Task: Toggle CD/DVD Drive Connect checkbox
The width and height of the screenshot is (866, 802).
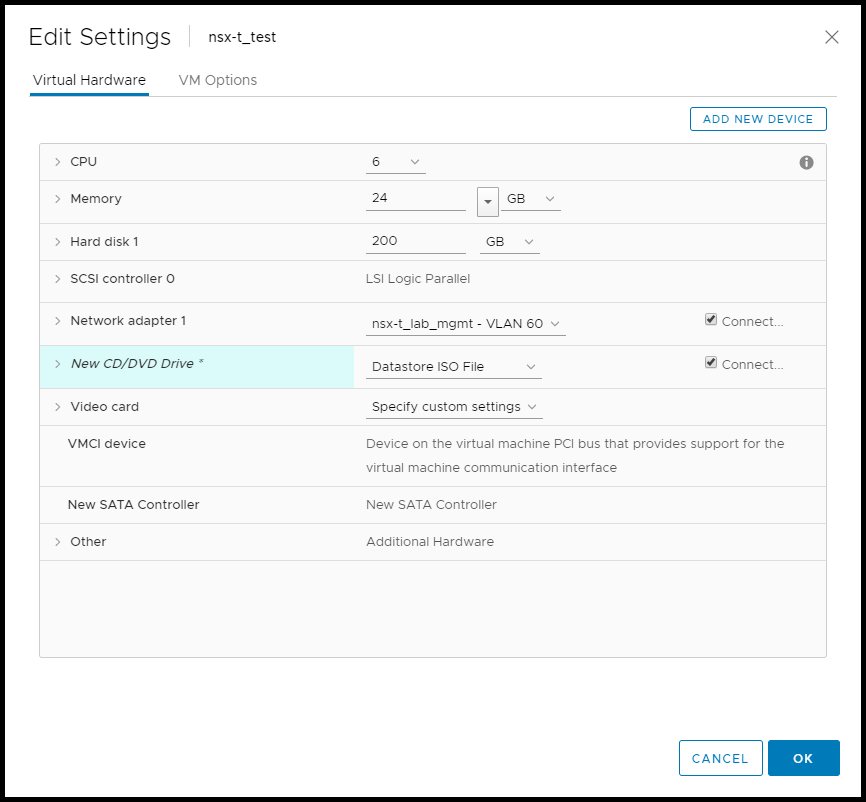Action: point(711,363)
